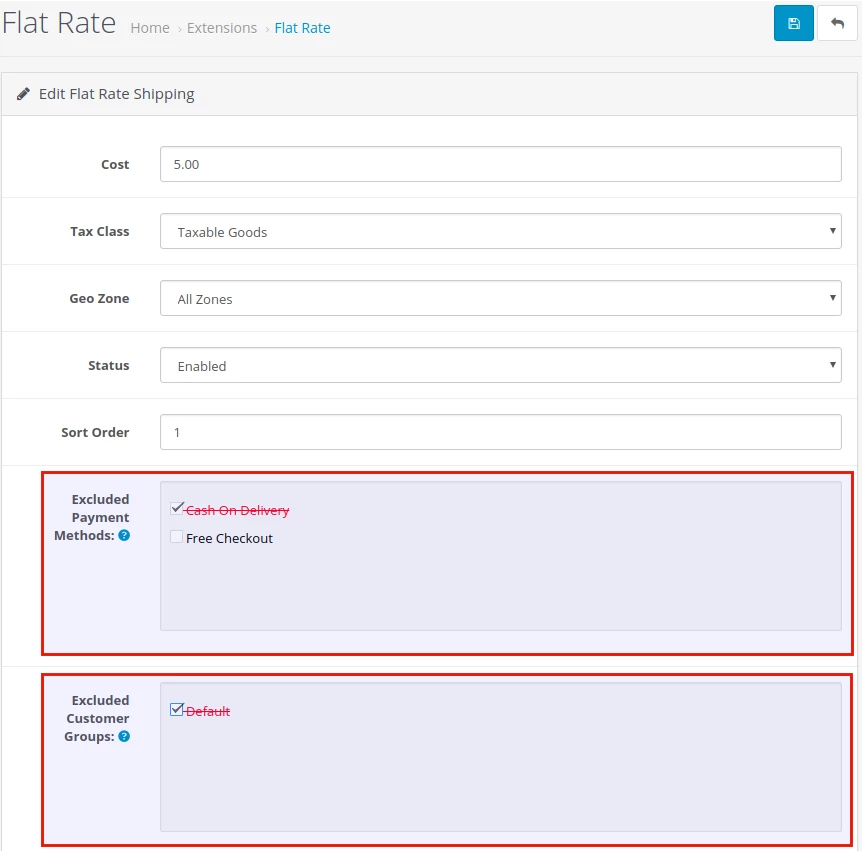Click help icon beside Excluded Payment Methods
Image resolution: width=862 pixels, height=851 pixels.
[x=124, y=536]
